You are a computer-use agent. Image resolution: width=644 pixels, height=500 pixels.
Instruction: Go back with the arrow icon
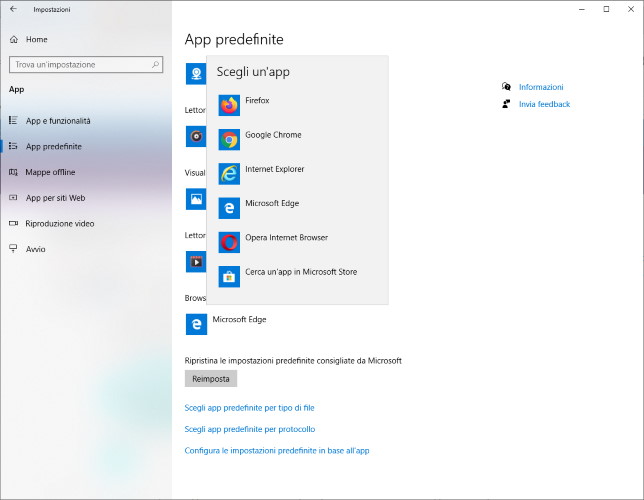[x=14, y=9]
